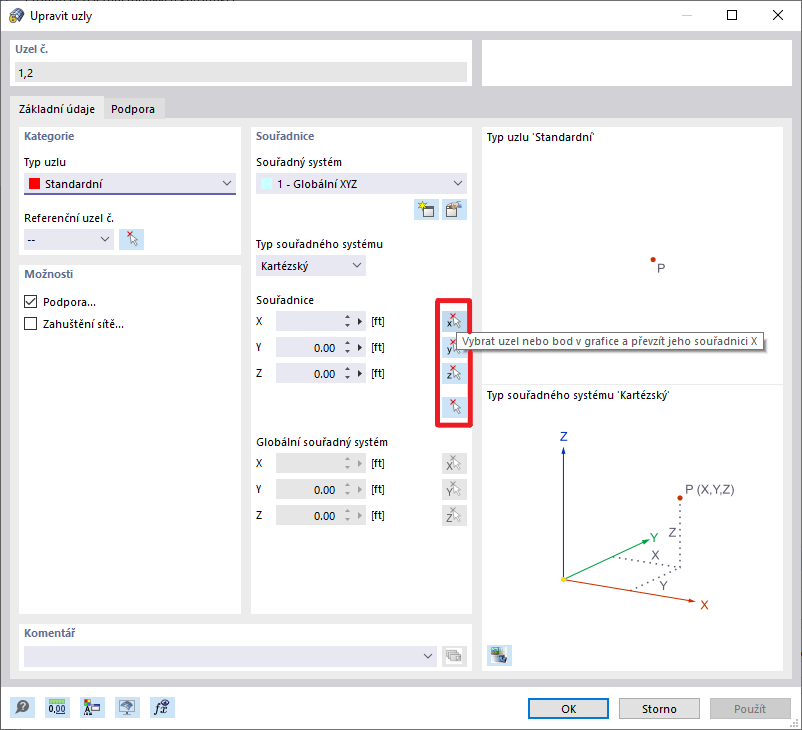
Task: Switch to Základní údaje tab
Action: click(57, 109)
